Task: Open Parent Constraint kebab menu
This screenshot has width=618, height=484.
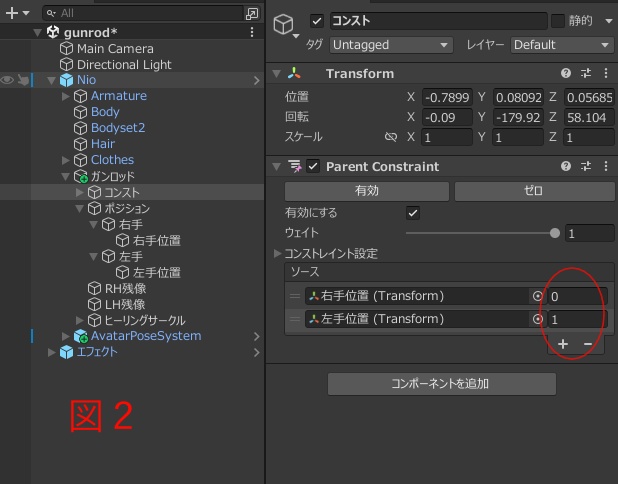Action: click(606, 166)
